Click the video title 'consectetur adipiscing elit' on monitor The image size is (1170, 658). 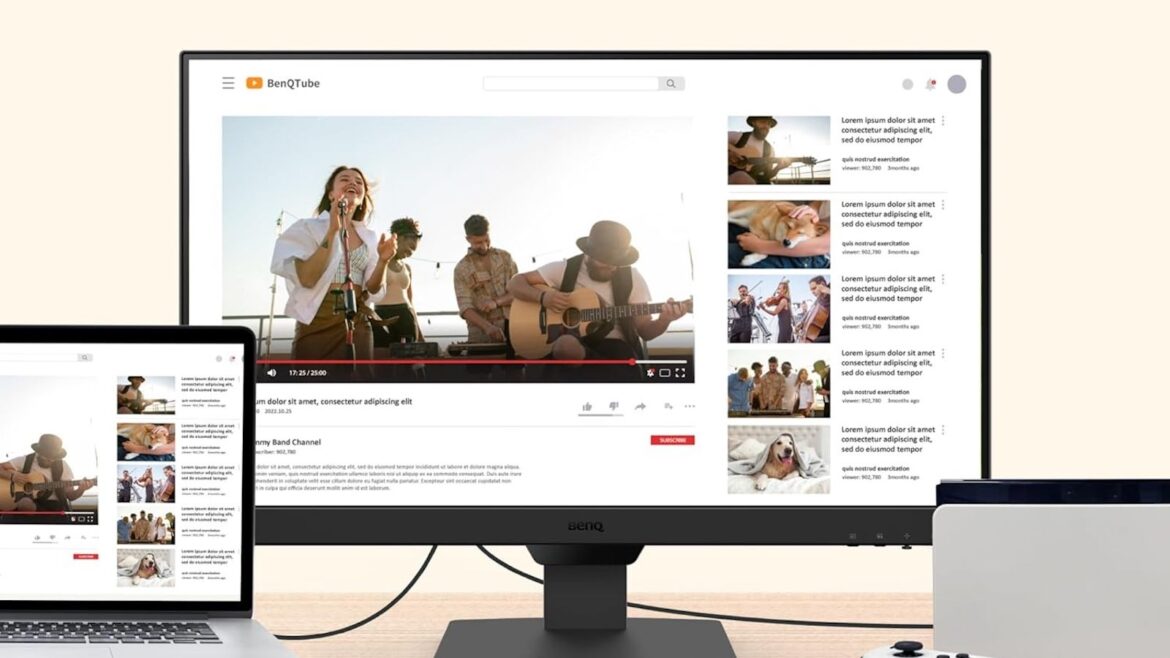(x=366, y=401)
